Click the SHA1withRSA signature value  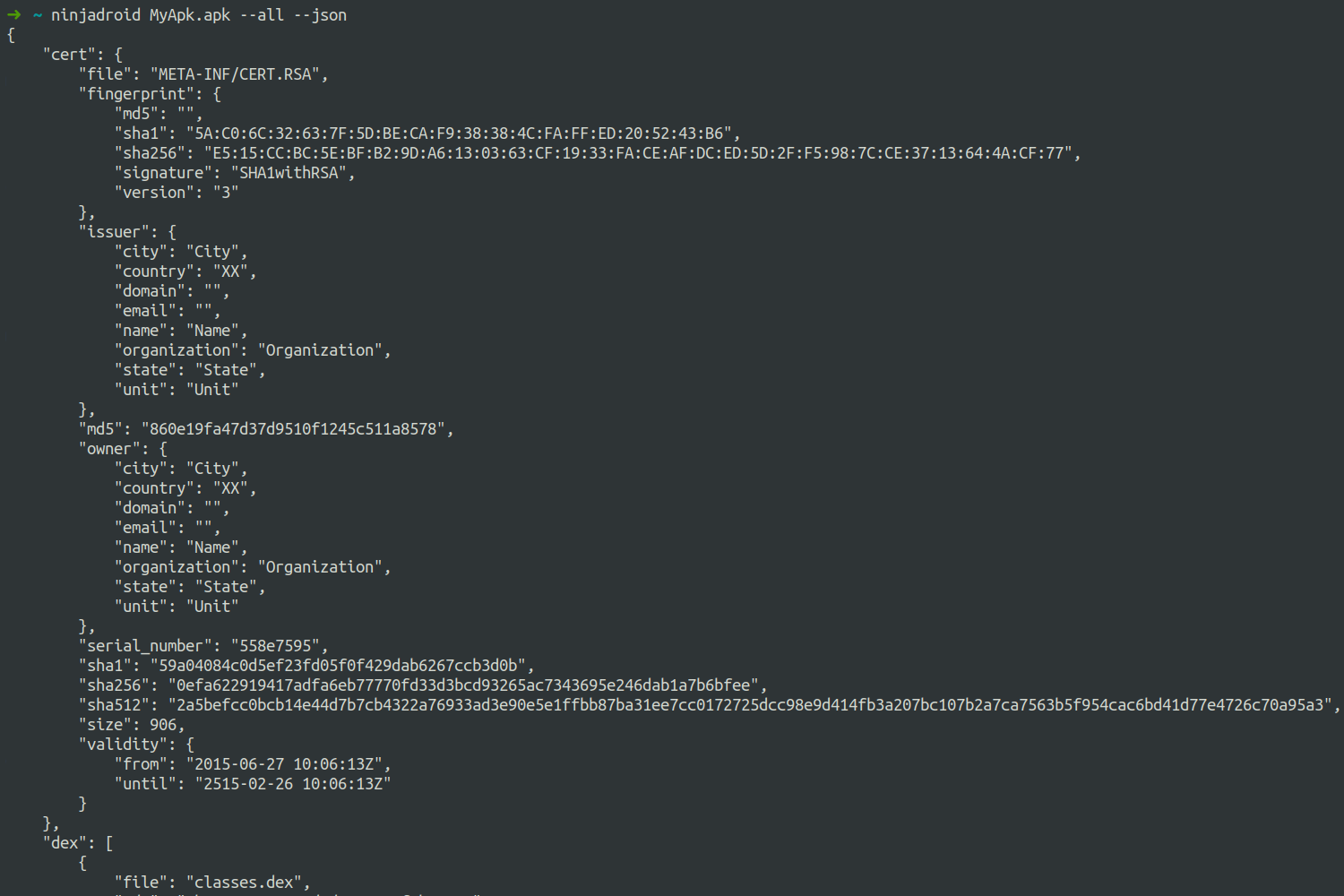[289, 173]
